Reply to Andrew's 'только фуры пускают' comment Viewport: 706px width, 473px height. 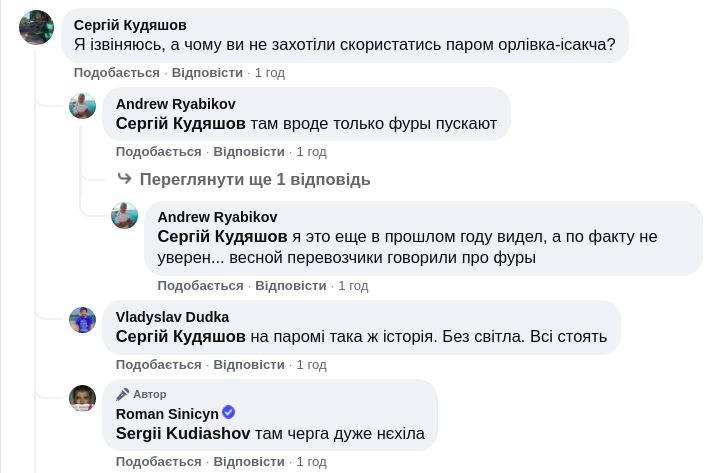[249, 152]
